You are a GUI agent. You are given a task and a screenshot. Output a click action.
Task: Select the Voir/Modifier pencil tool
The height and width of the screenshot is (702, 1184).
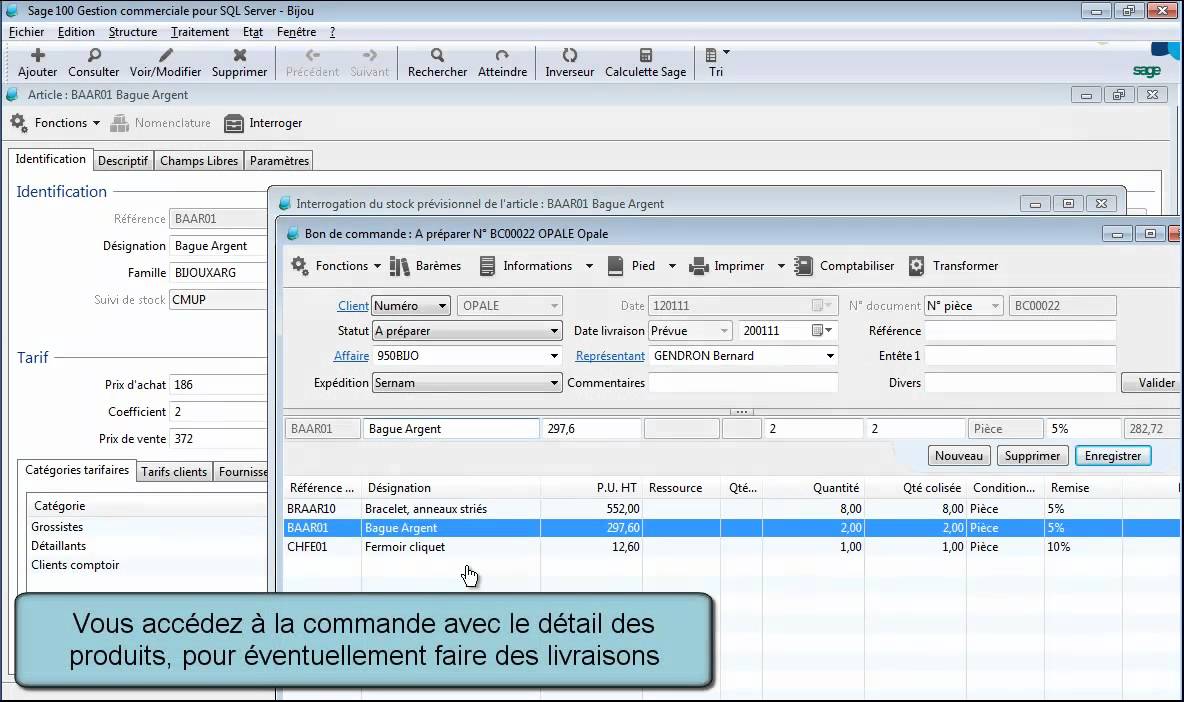(165, 55)
